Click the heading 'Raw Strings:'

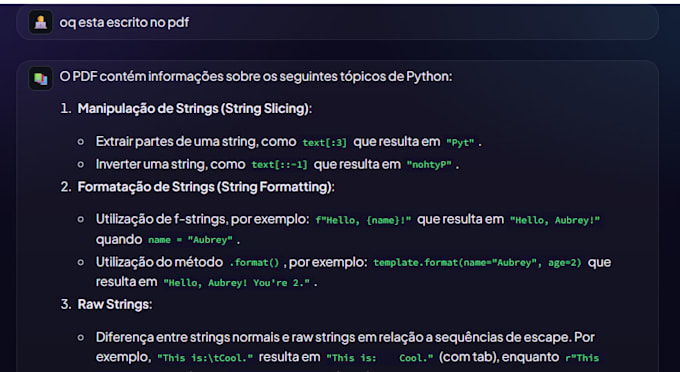click(115, 304)
